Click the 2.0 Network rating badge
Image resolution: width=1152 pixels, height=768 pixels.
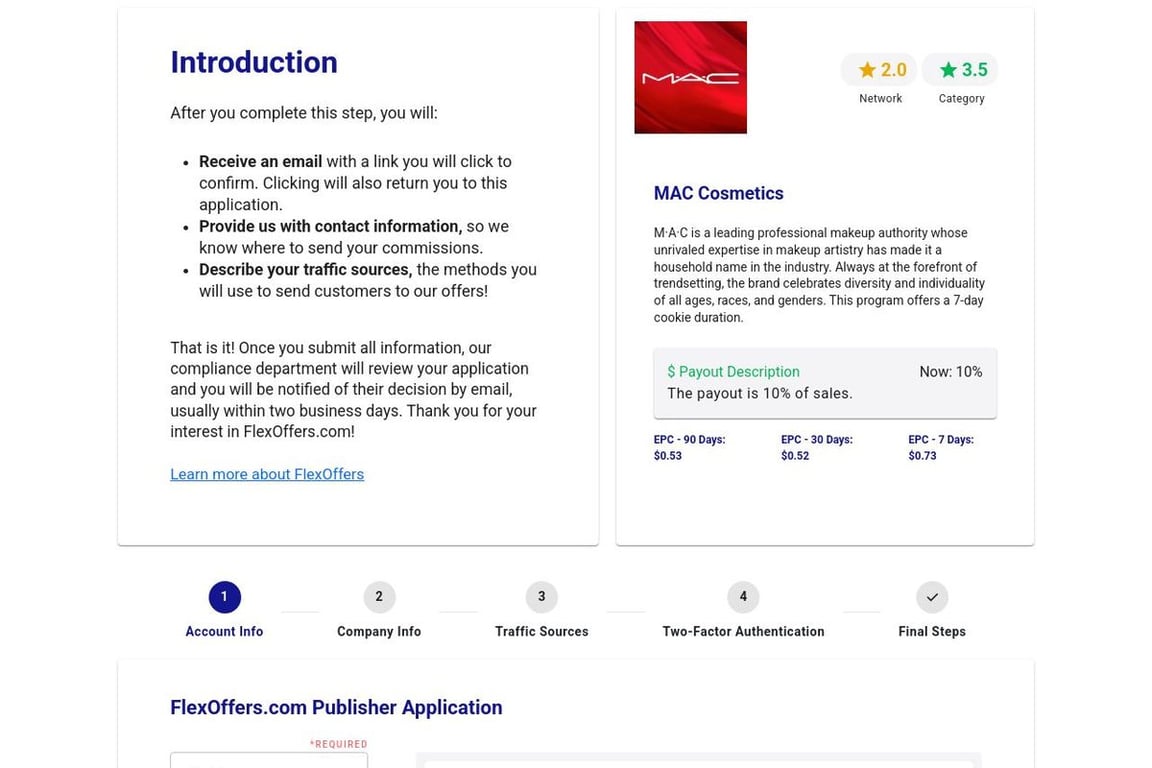(879, 70)
